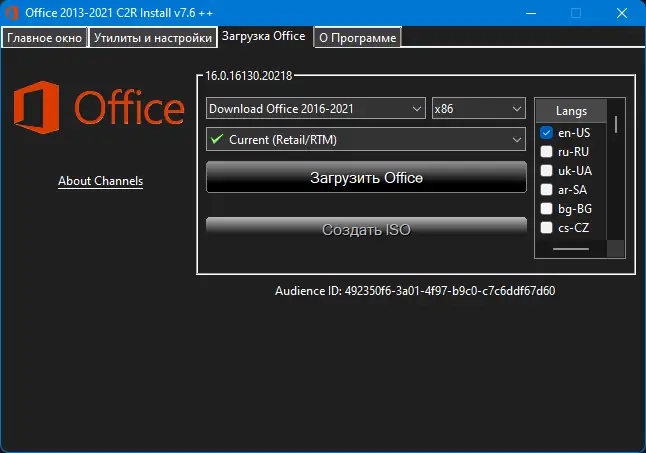Click the Создать ISO button
Screen dimensions: 646x453
coord(366,227)
